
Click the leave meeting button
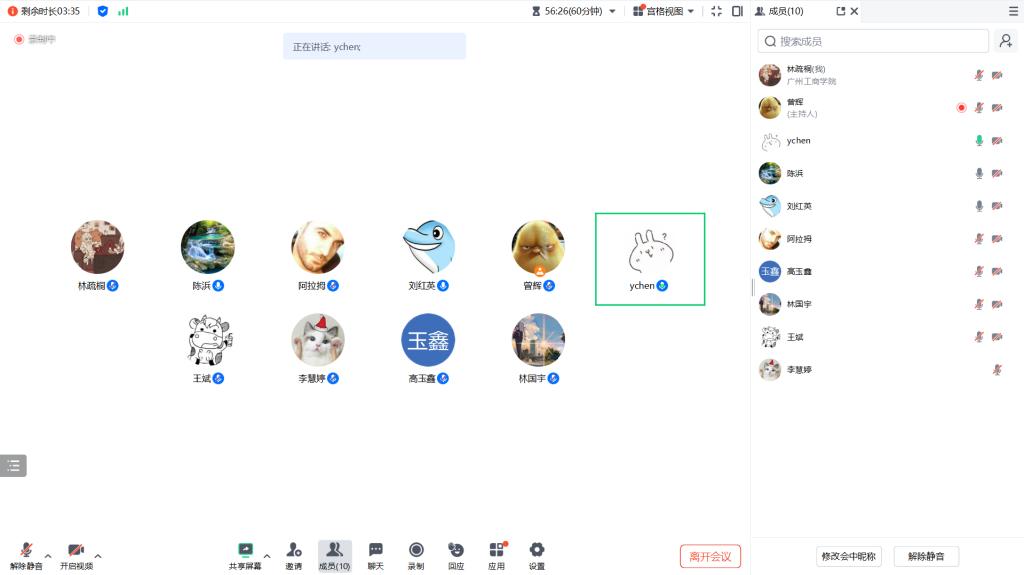pyautogui.click(x=711, y=556)
